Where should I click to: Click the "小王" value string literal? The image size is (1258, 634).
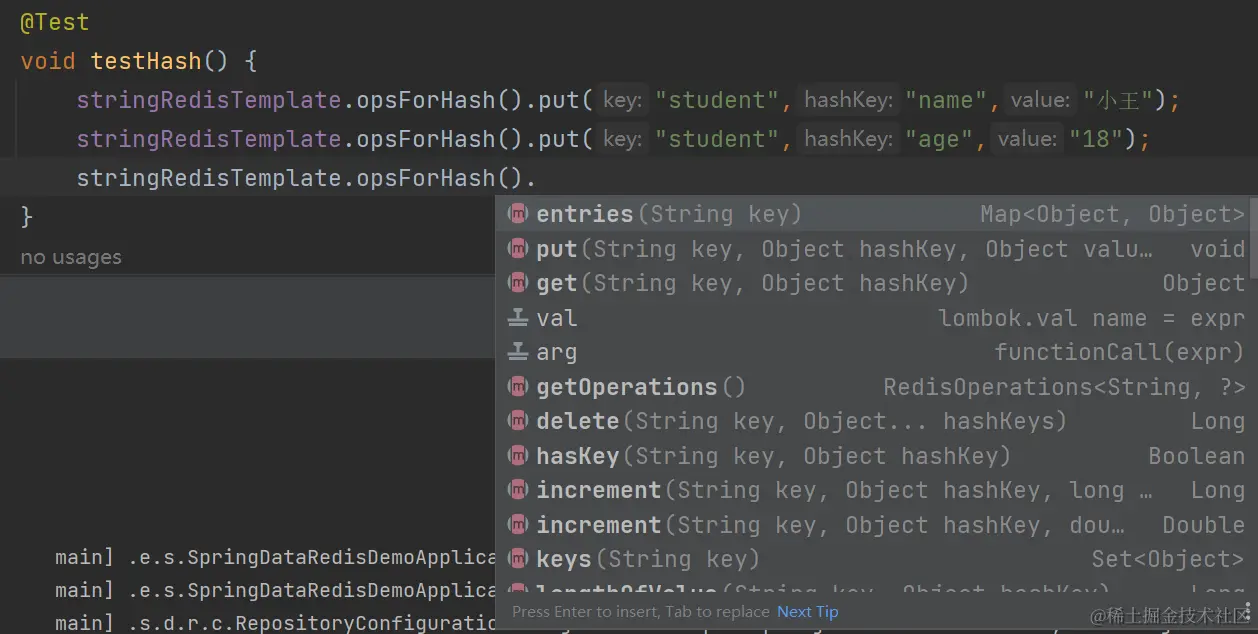(1118, 100)
